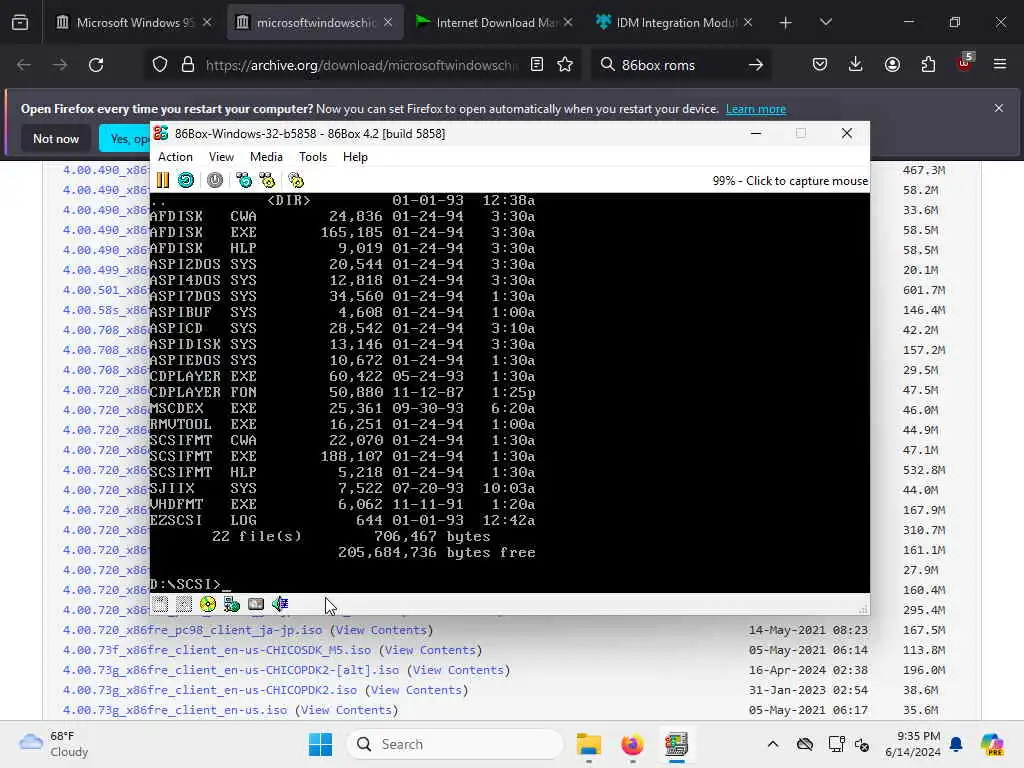
Task: Open Copilot from the taskbar
Action: [x=992, y=744]
